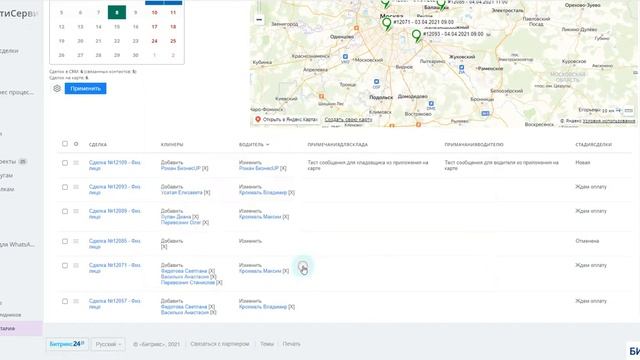This screenshot has height=360, width=640.
Task: Select date 30 in the calendar
Action: (x=136, y=56)
